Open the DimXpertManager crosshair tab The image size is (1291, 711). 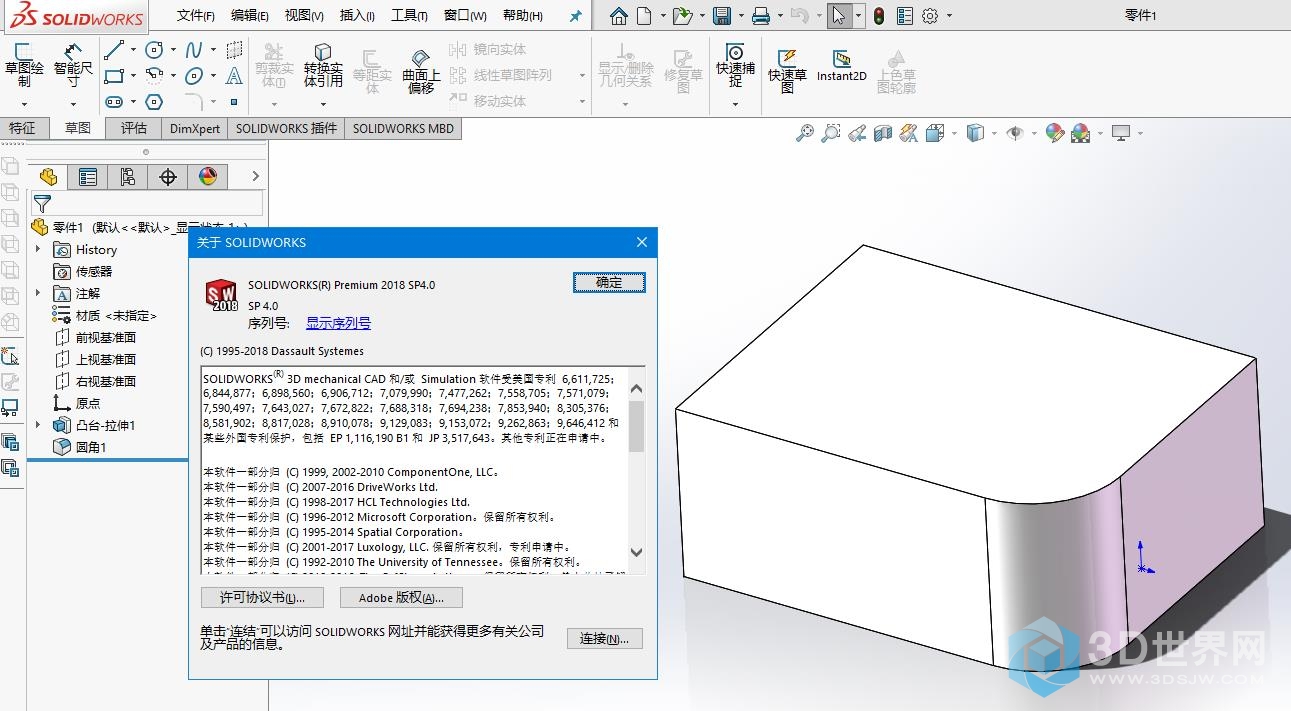click(168, 177)
